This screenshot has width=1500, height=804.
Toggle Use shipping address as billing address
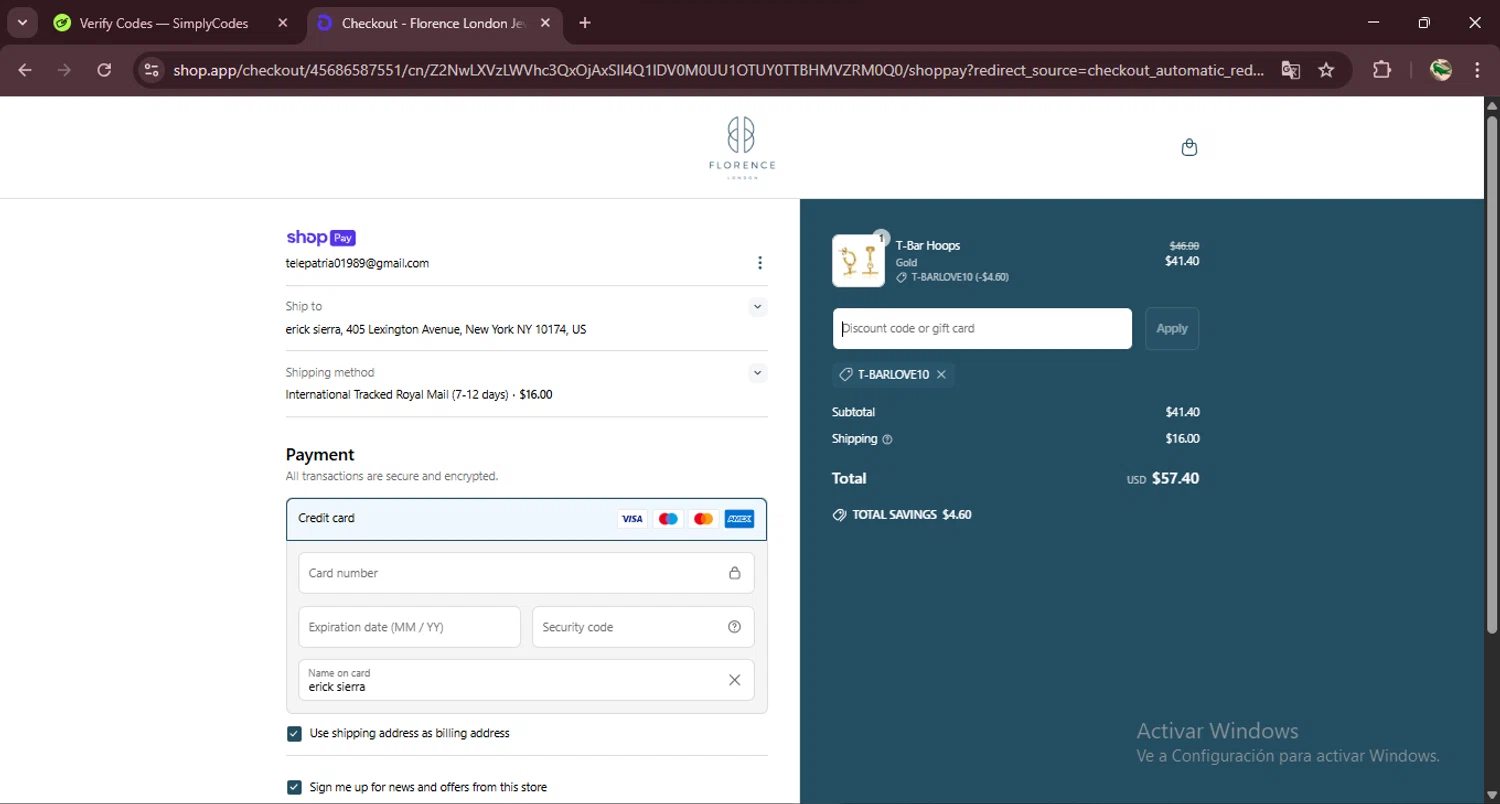[294, 734]
